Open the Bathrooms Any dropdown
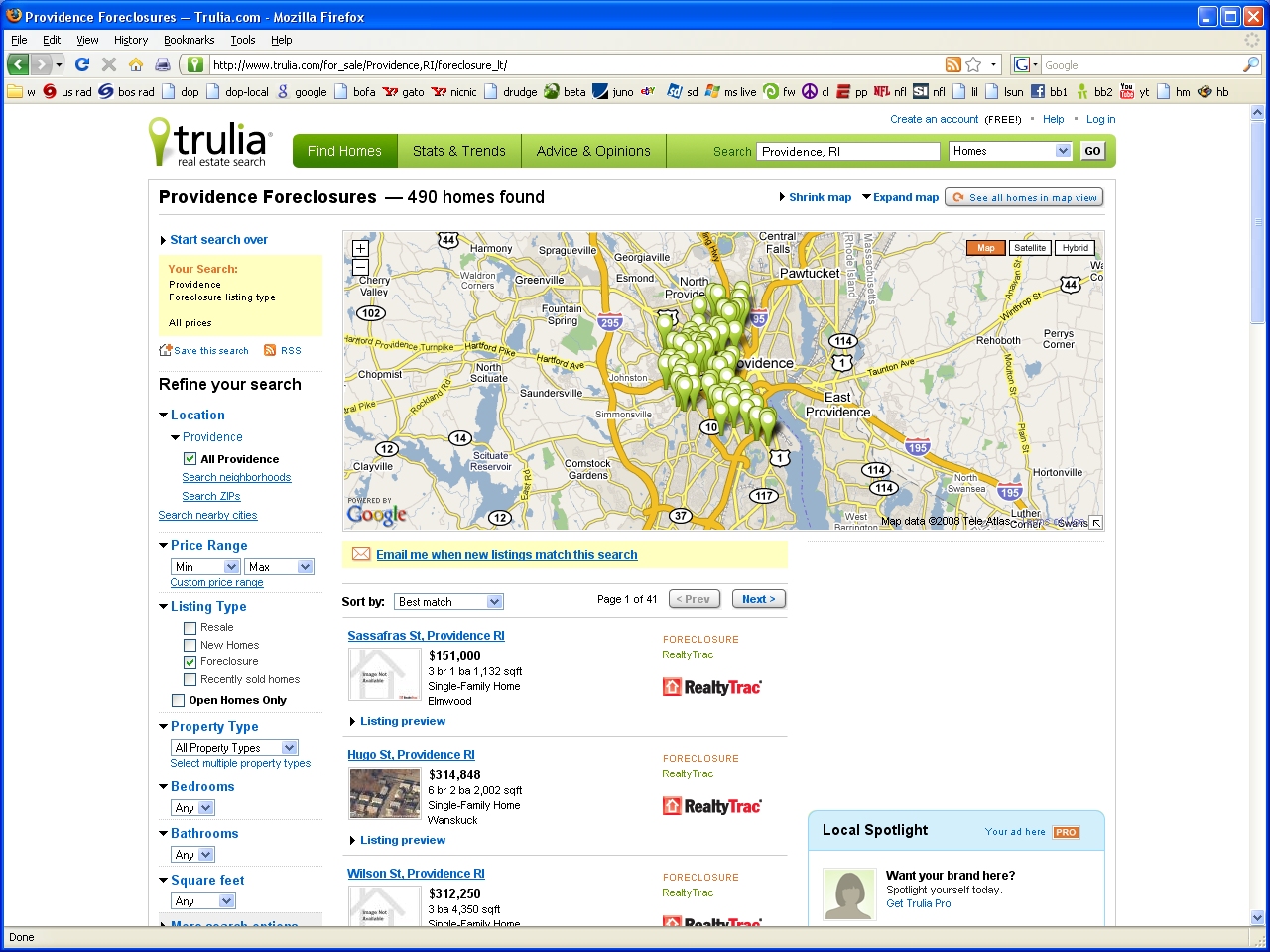 (192, 855)
